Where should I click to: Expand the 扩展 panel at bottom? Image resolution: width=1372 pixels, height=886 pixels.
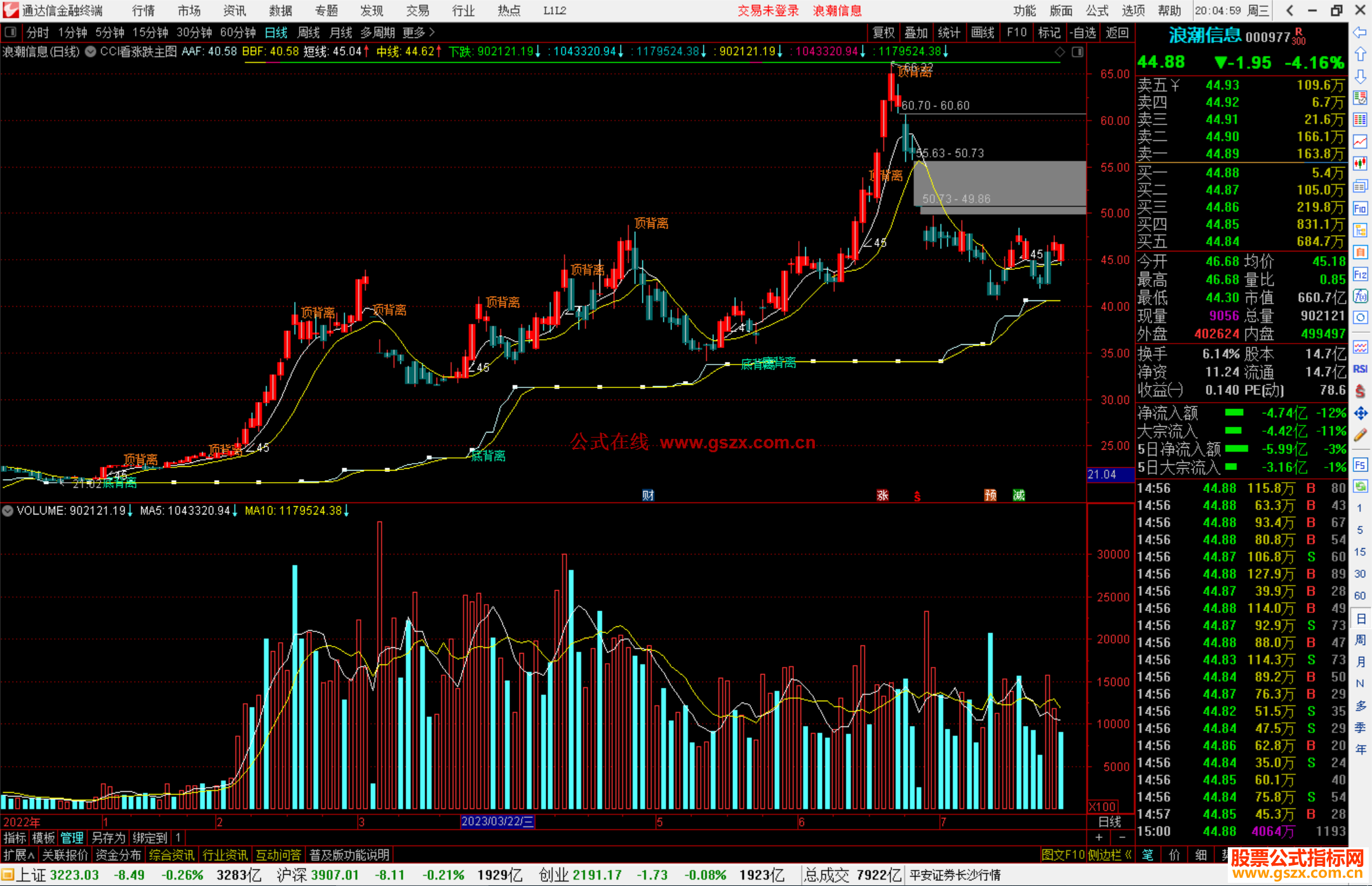(18, 855)
